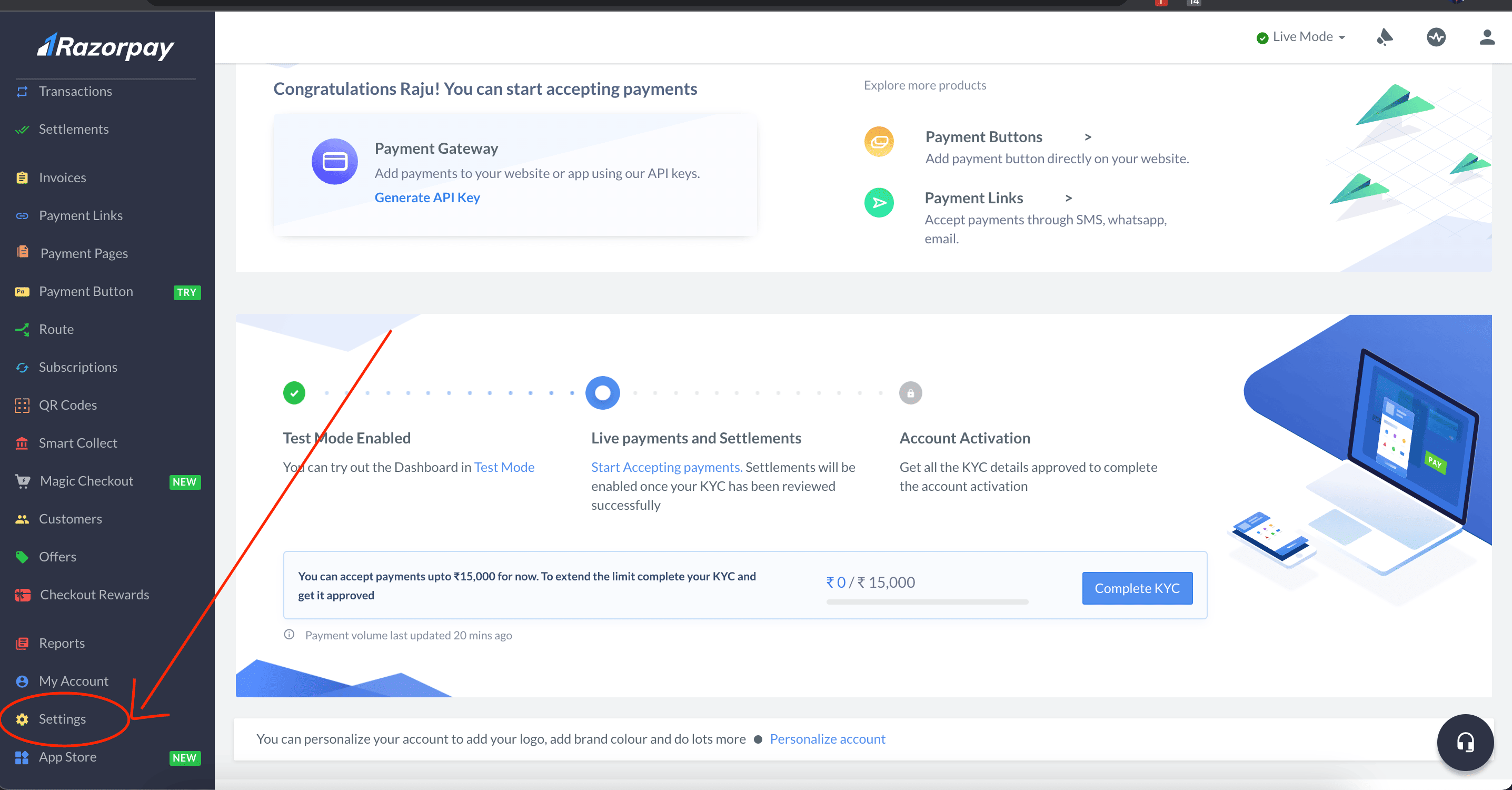The image size is (1512, 790).
Task: Click the Offers tag icon
Action: pyautogui.click(x=22, y=557)
